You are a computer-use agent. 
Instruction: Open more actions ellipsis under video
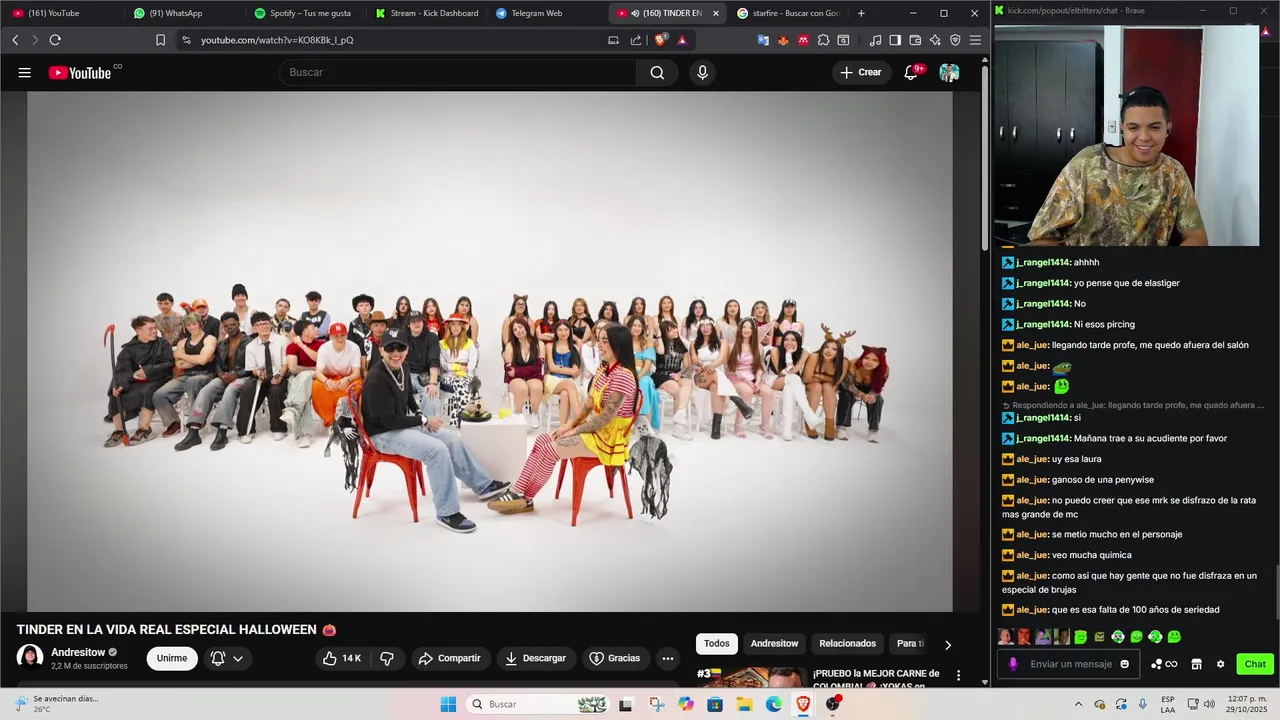tap(668, 658)
